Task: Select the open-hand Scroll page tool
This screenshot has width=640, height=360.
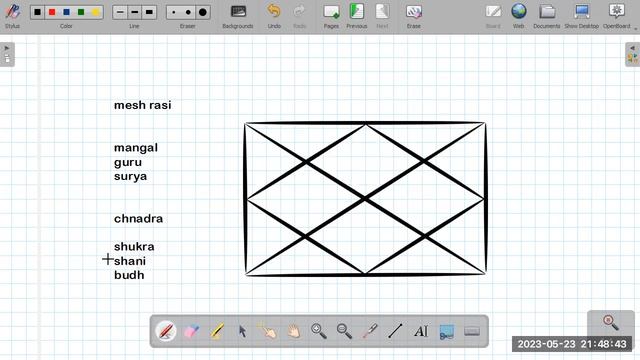Action: (x=293, y=331)
